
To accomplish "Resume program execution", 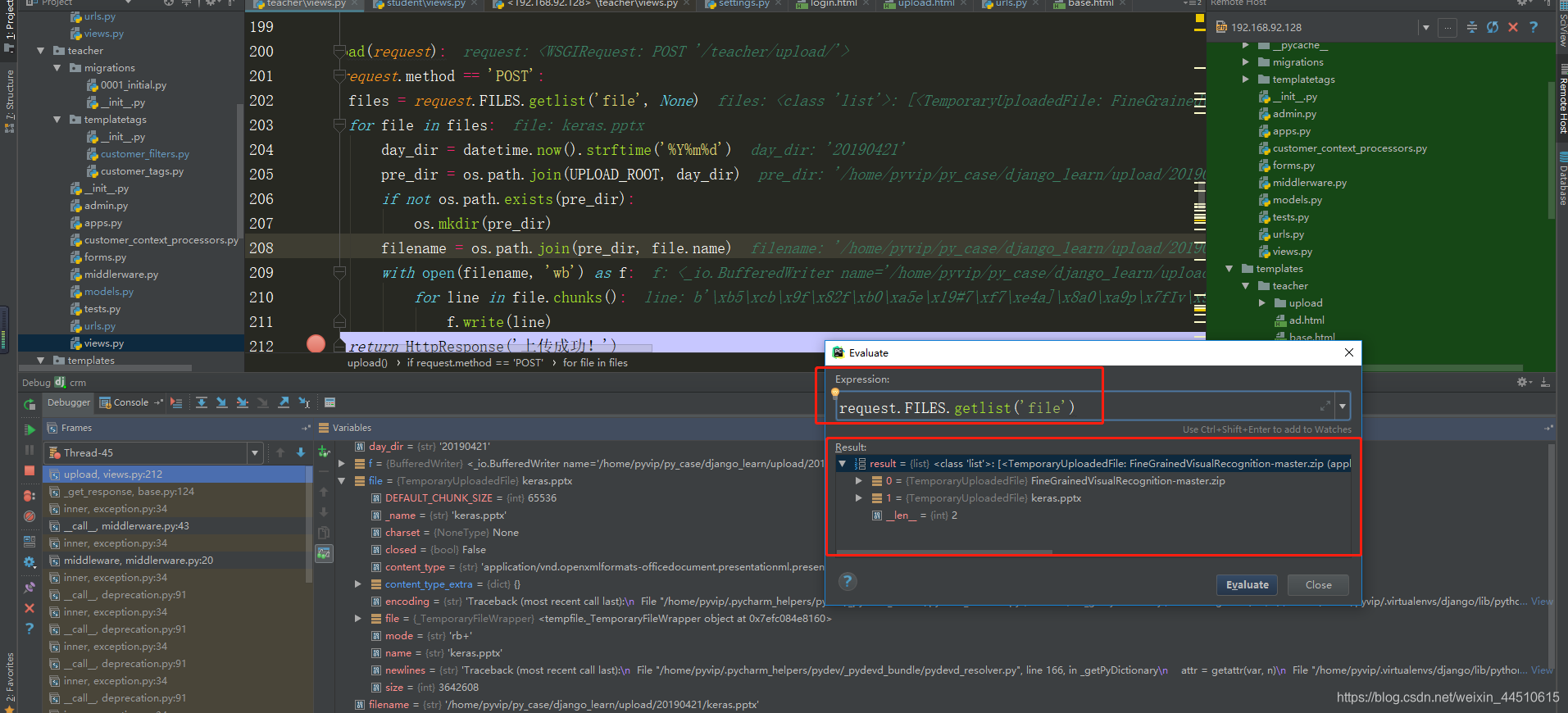I will [30, 429].
